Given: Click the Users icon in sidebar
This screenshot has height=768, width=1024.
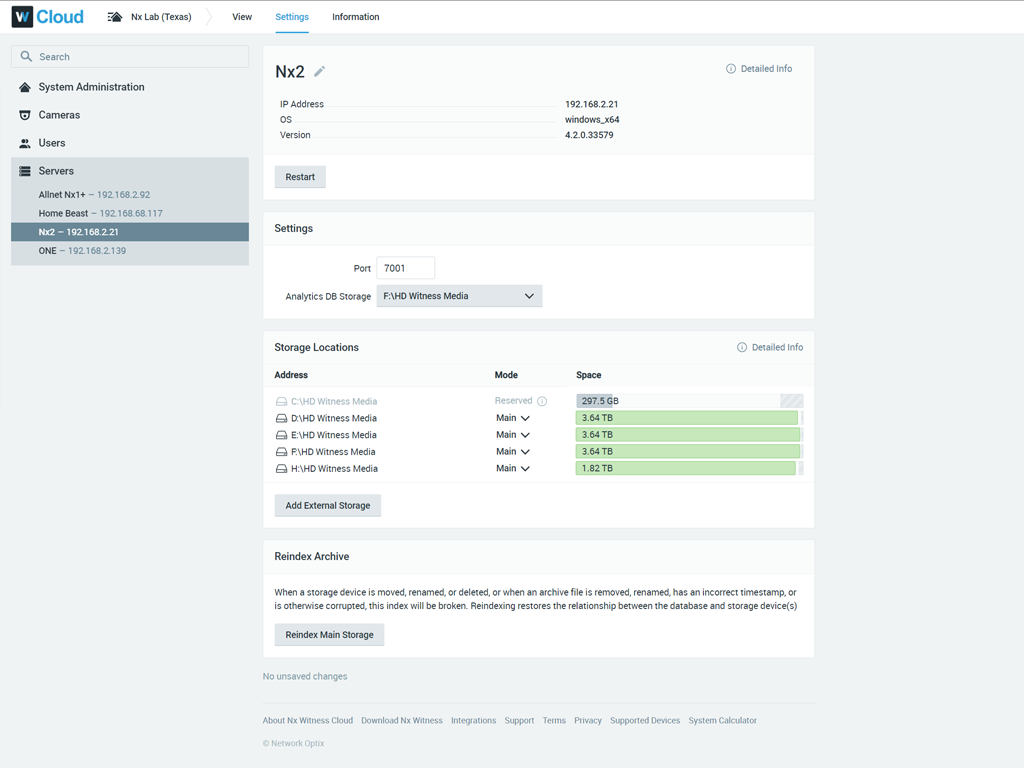Looking at the screenshot, I should pyautogui.click(x=25, y=143).
